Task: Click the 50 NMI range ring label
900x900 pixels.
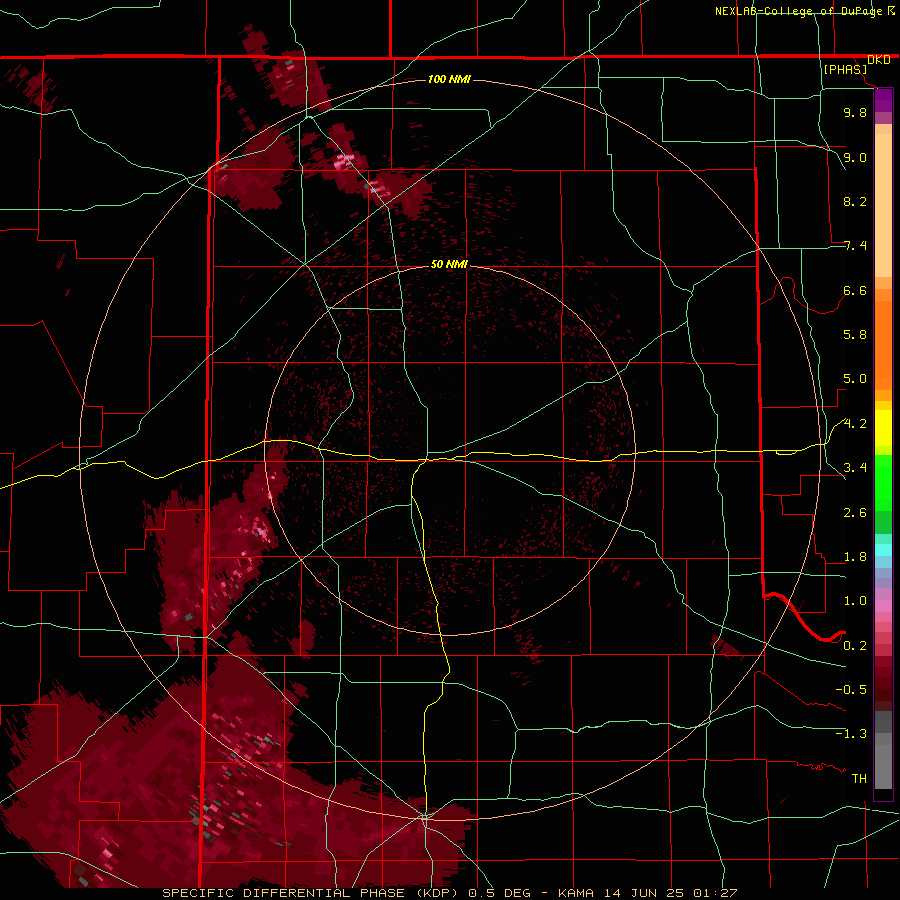Action: pos(449,264)
